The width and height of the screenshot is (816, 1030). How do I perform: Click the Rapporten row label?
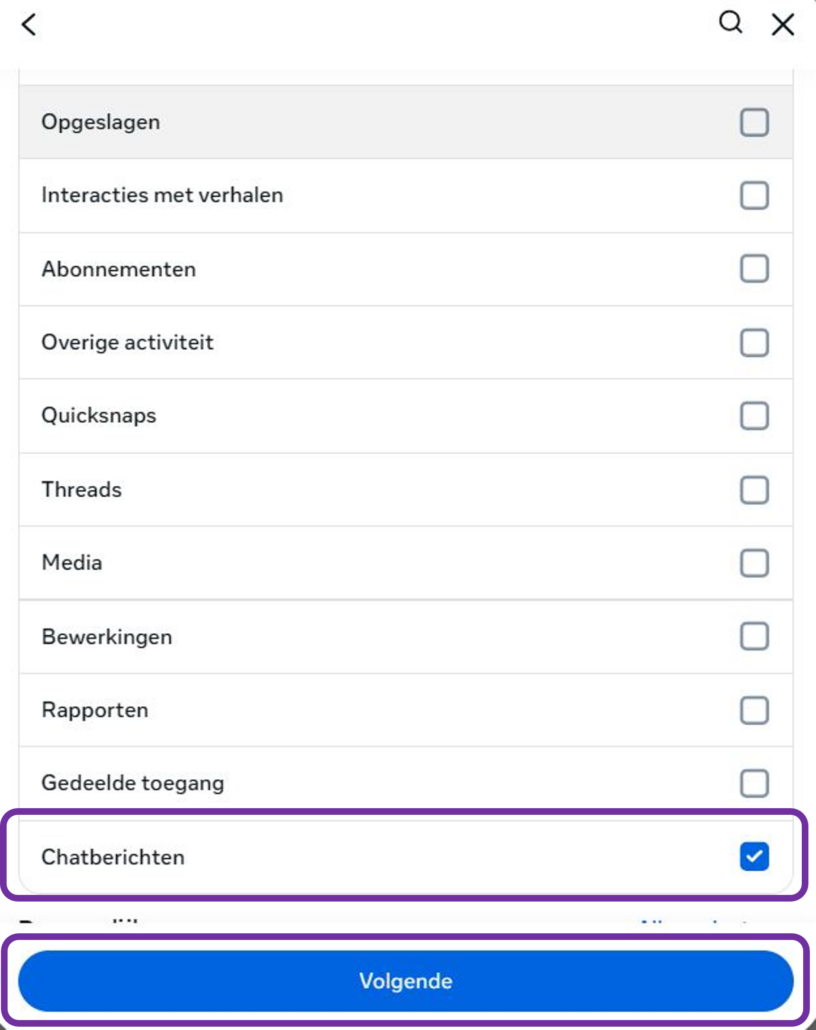(94, 710)
